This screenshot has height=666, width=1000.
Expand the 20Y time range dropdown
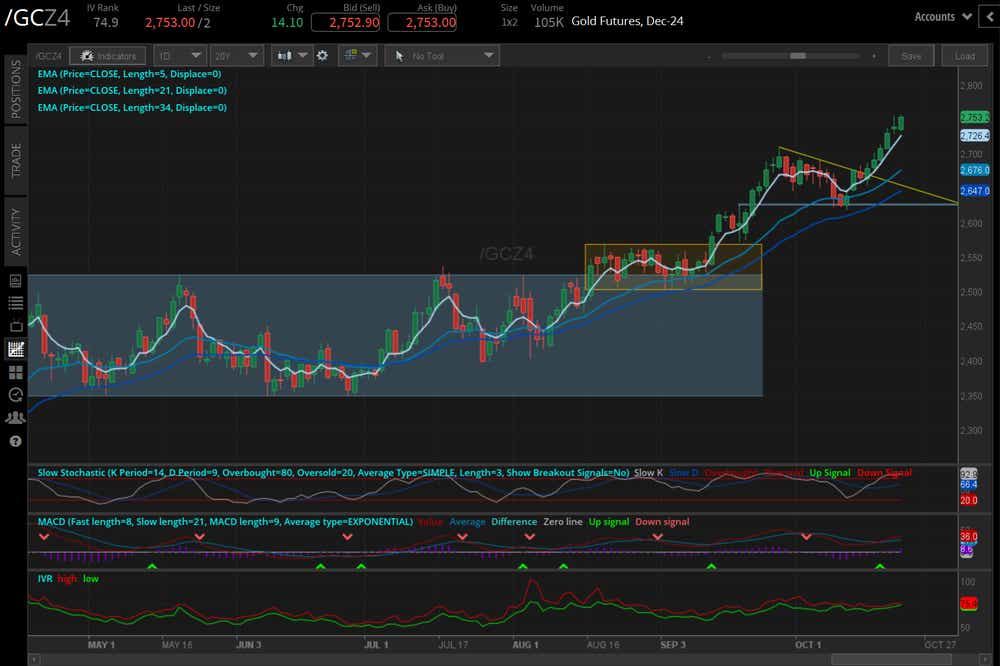(236, 56)
